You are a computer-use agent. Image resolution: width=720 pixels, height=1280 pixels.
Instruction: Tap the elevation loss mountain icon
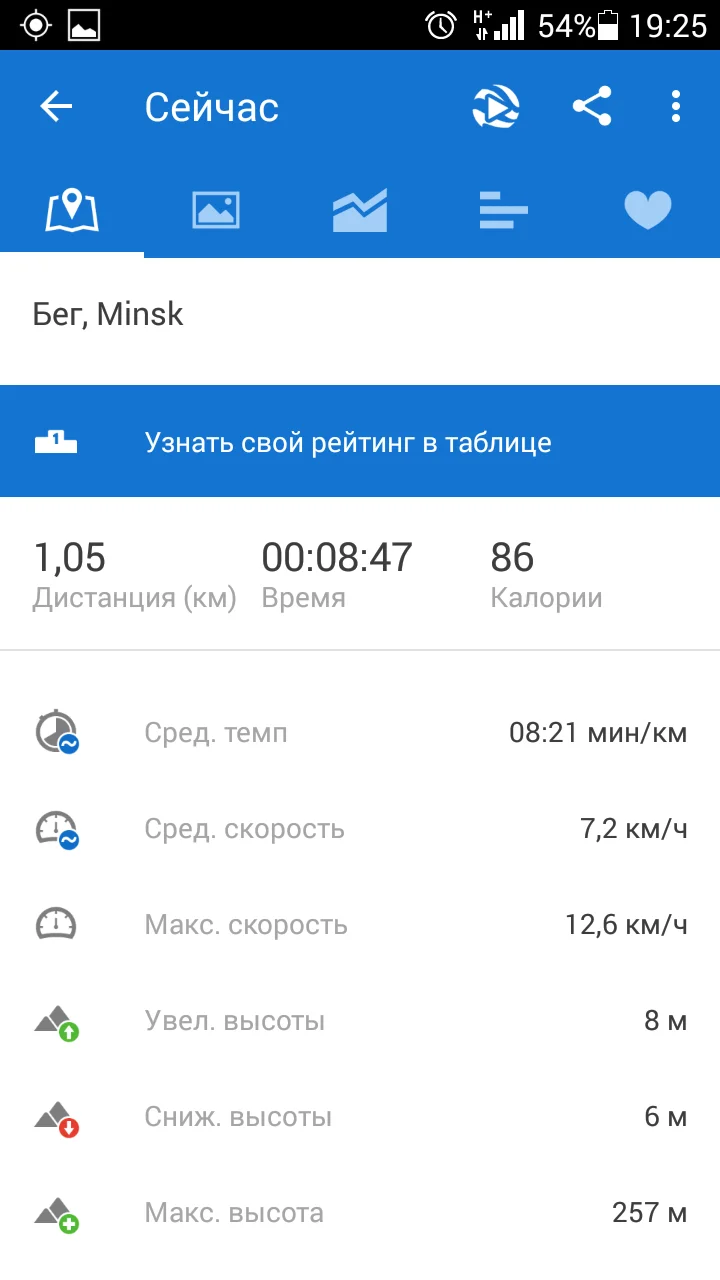click(x=57, y=1117)
